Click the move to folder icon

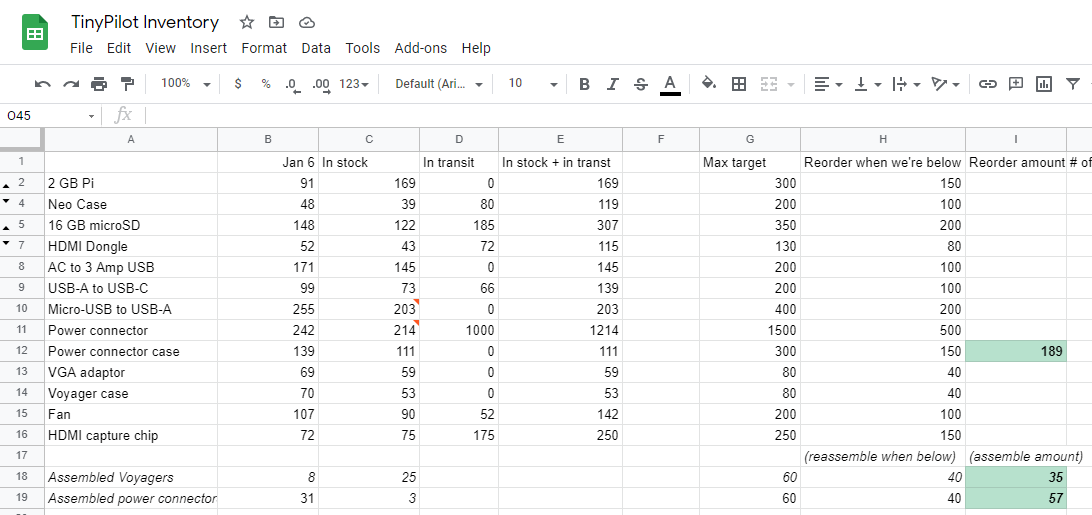tap(276, 22)
